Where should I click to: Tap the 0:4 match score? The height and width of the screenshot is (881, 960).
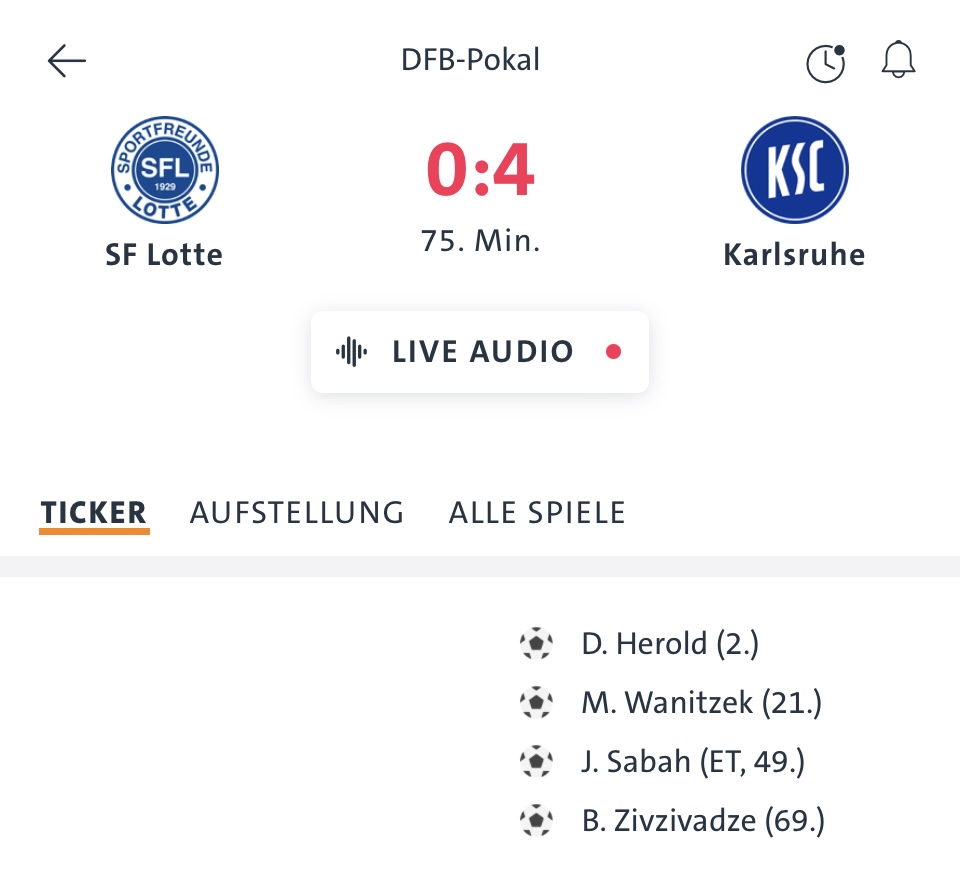tap(480, 169)
